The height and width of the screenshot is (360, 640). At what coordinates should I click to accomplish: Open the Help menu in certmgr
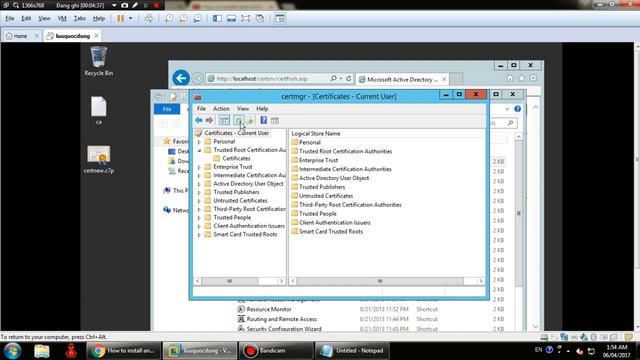262,109
